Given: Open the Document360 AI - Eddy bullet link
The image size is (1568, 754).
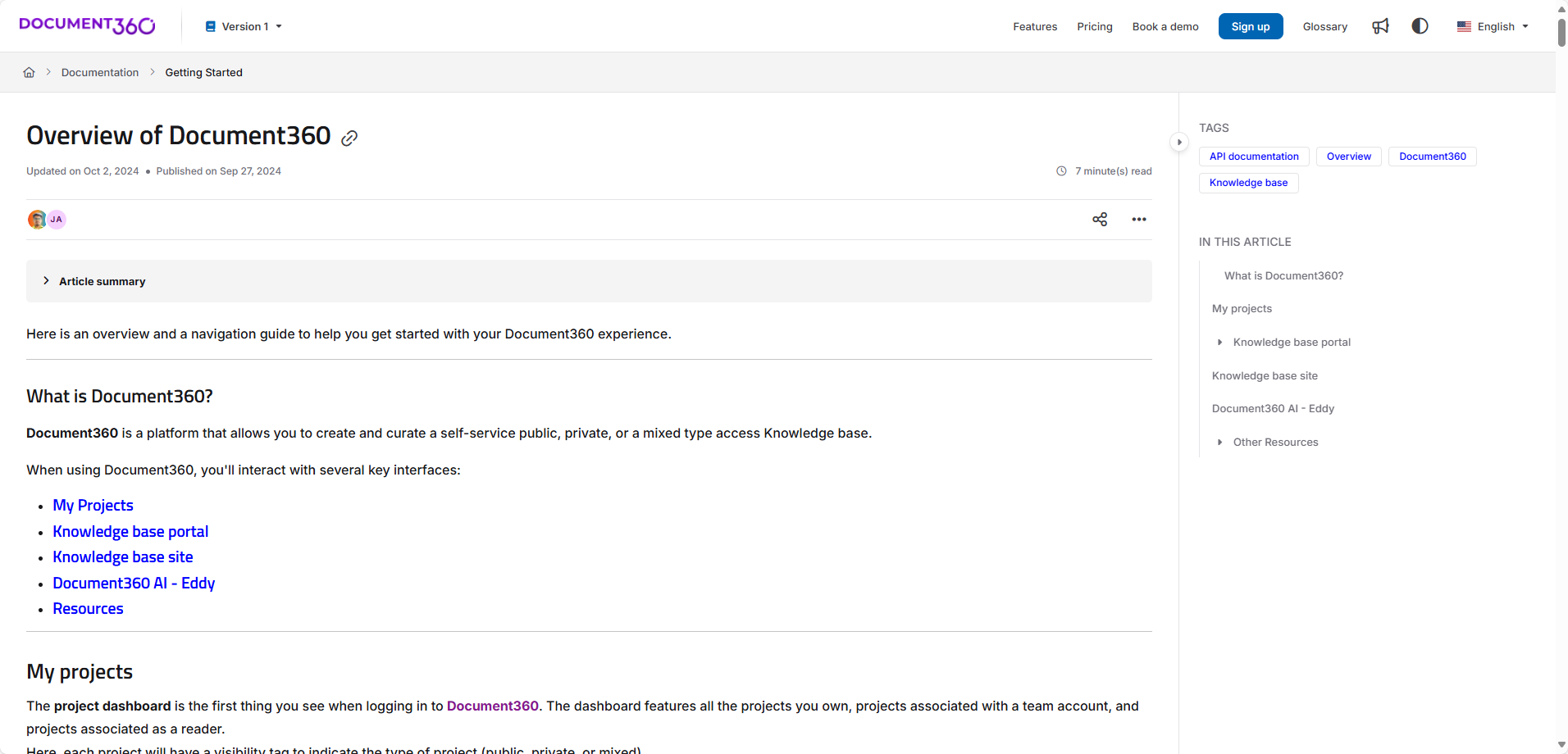Looking at the screenshot, I should point(134,583).
